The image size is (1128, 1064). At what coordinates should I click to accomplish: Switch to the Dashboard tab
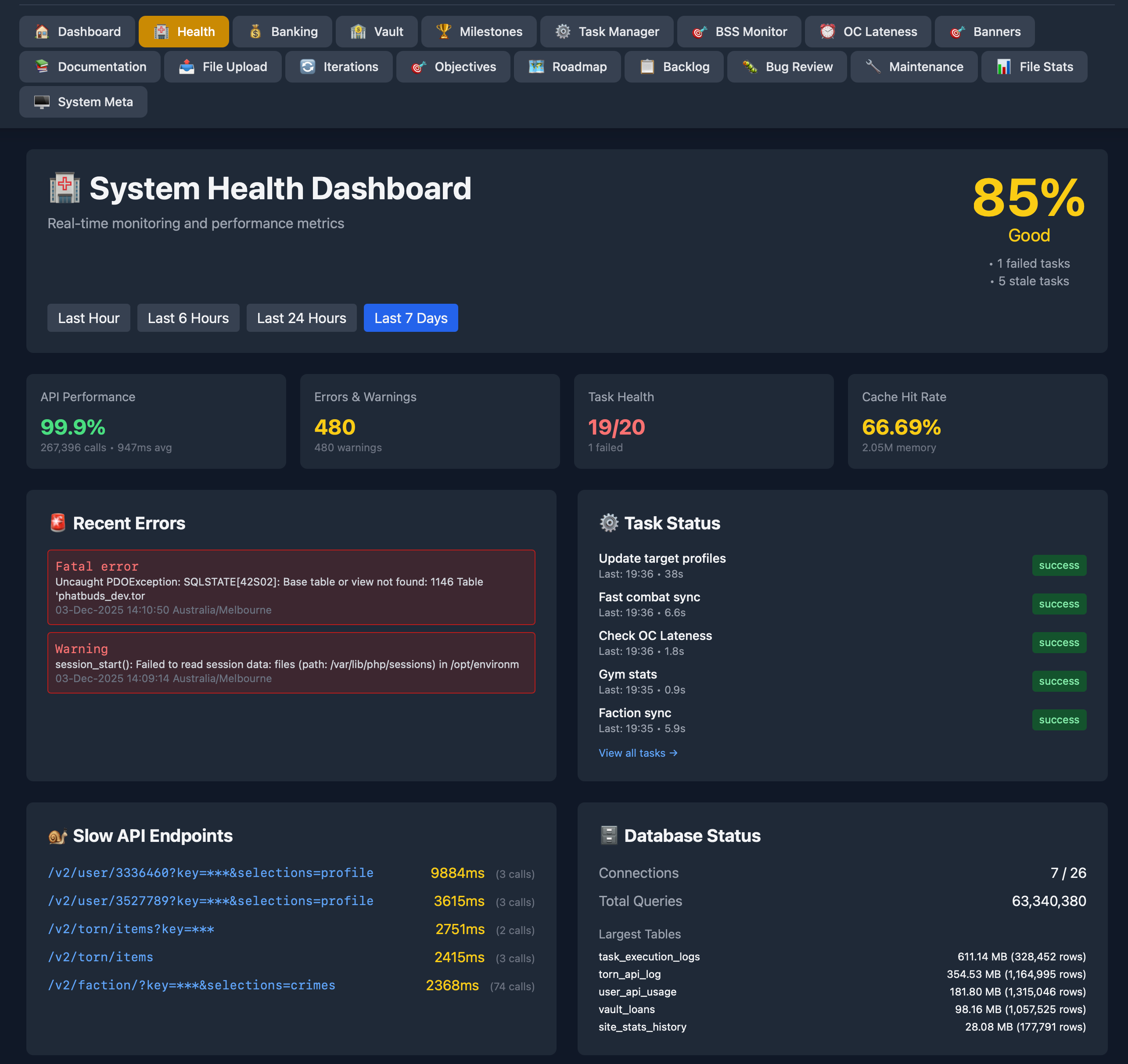[x=78, y=31]
